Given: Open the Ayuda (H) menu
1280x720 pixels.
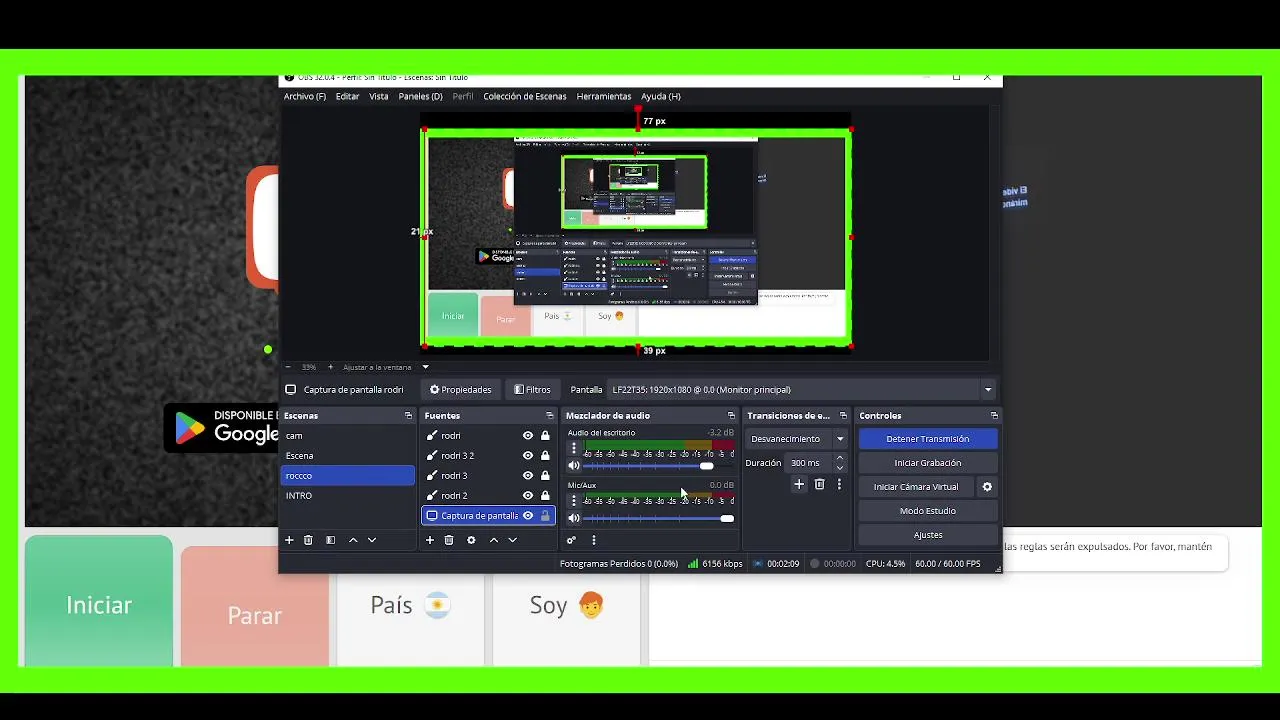Looking at the screenshot, I should click(x=661, y=97).
